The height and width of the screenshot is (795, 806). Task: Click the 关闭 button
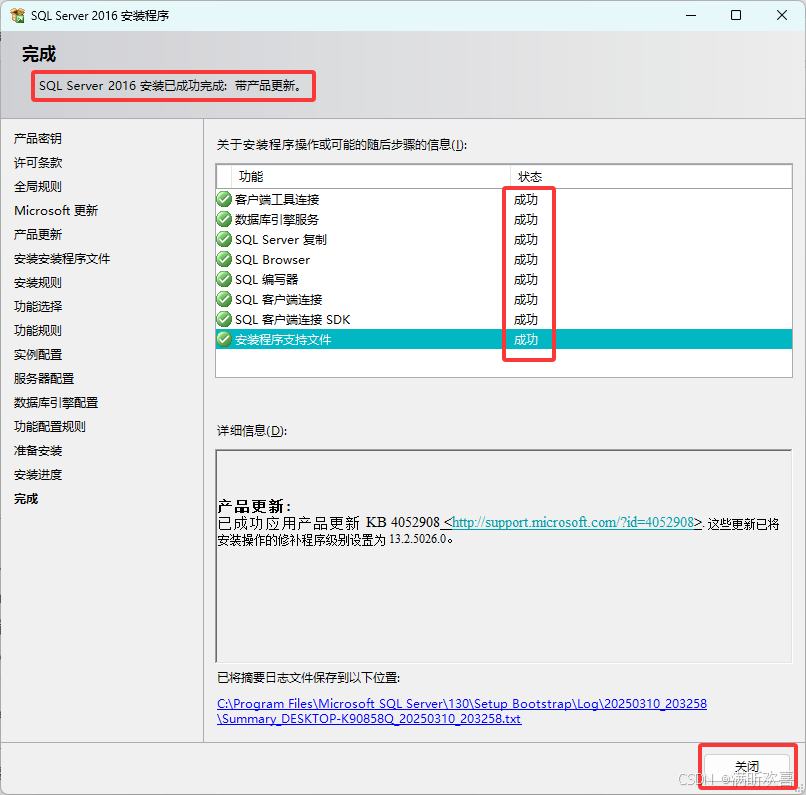(x=746, y=766)
